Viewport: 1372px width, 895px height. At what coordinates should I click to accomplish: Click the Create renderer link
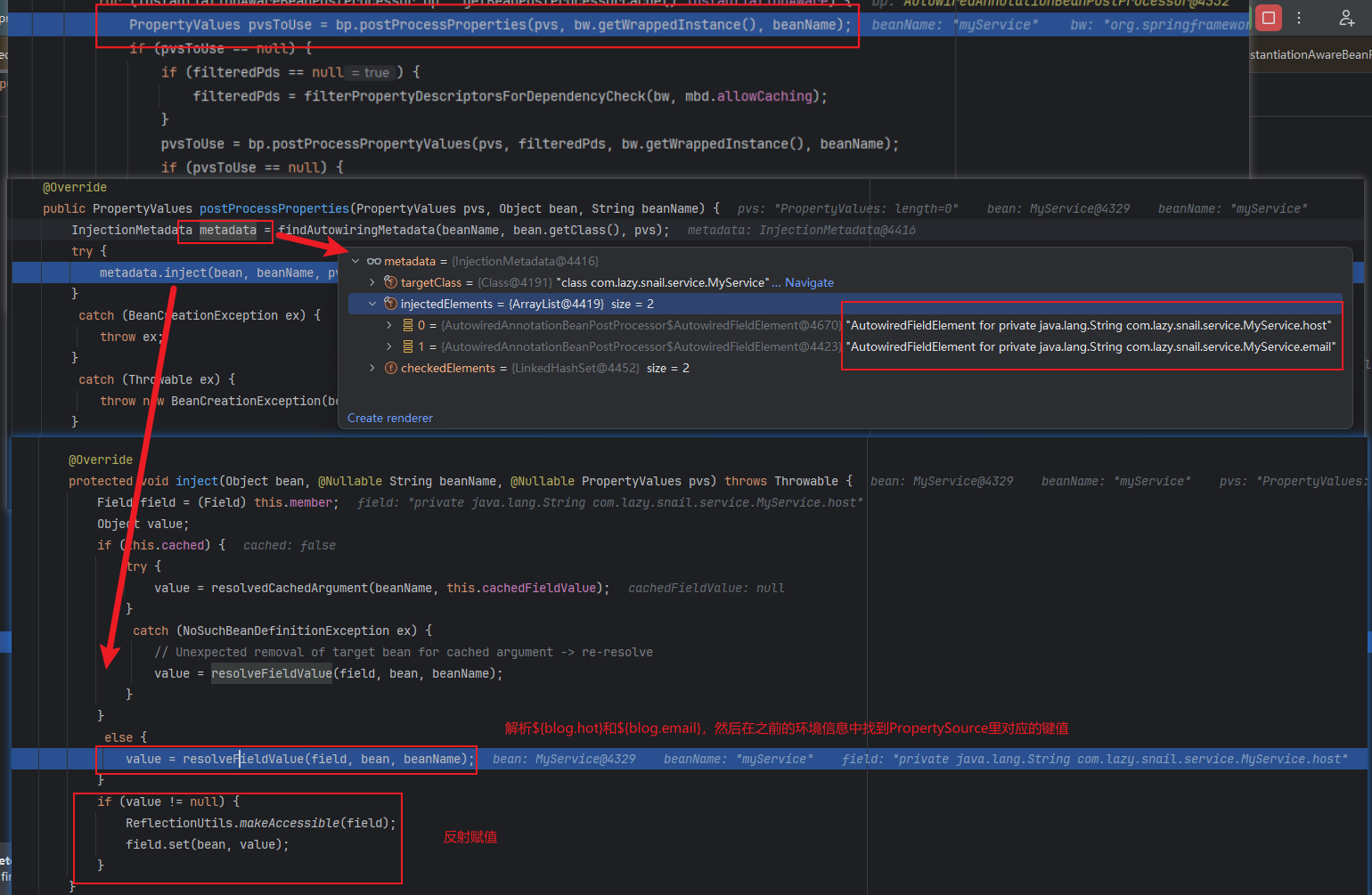point(390,418)
